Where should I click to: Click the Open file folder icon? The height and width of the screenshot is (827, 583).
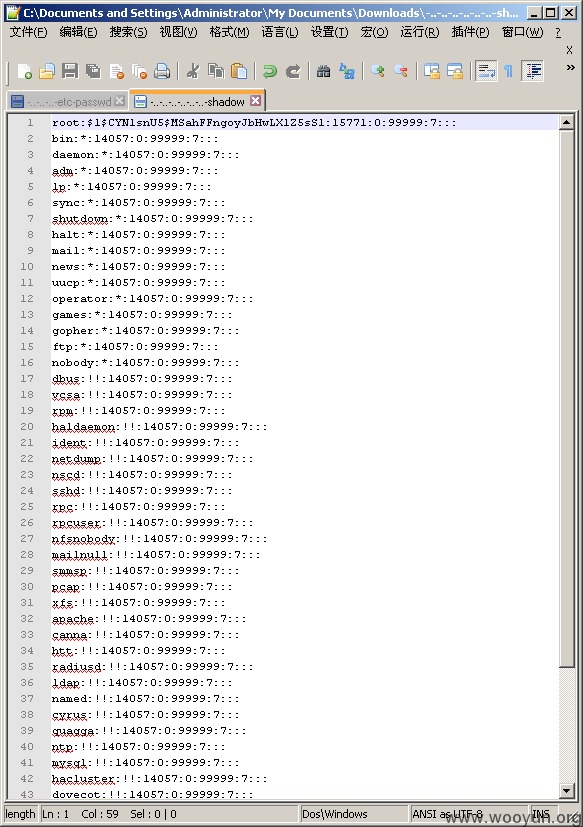[47, 71]
